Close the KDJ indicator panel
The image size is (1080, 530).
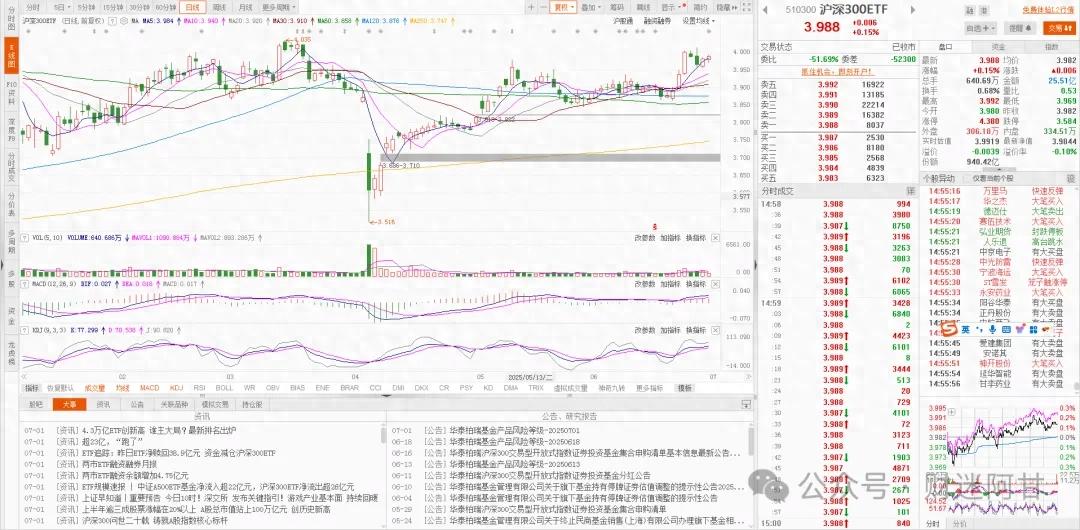715,330
